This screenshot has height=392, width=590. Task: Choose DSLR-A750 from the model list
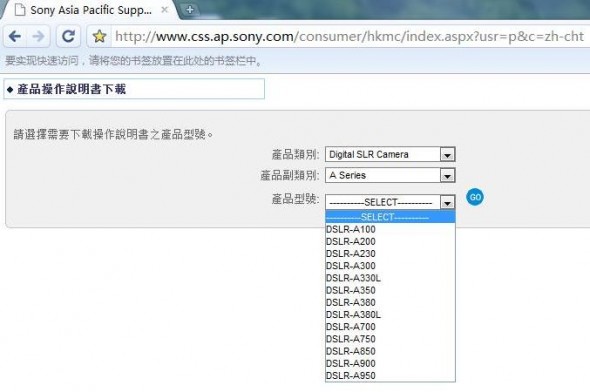pos(390,339)
